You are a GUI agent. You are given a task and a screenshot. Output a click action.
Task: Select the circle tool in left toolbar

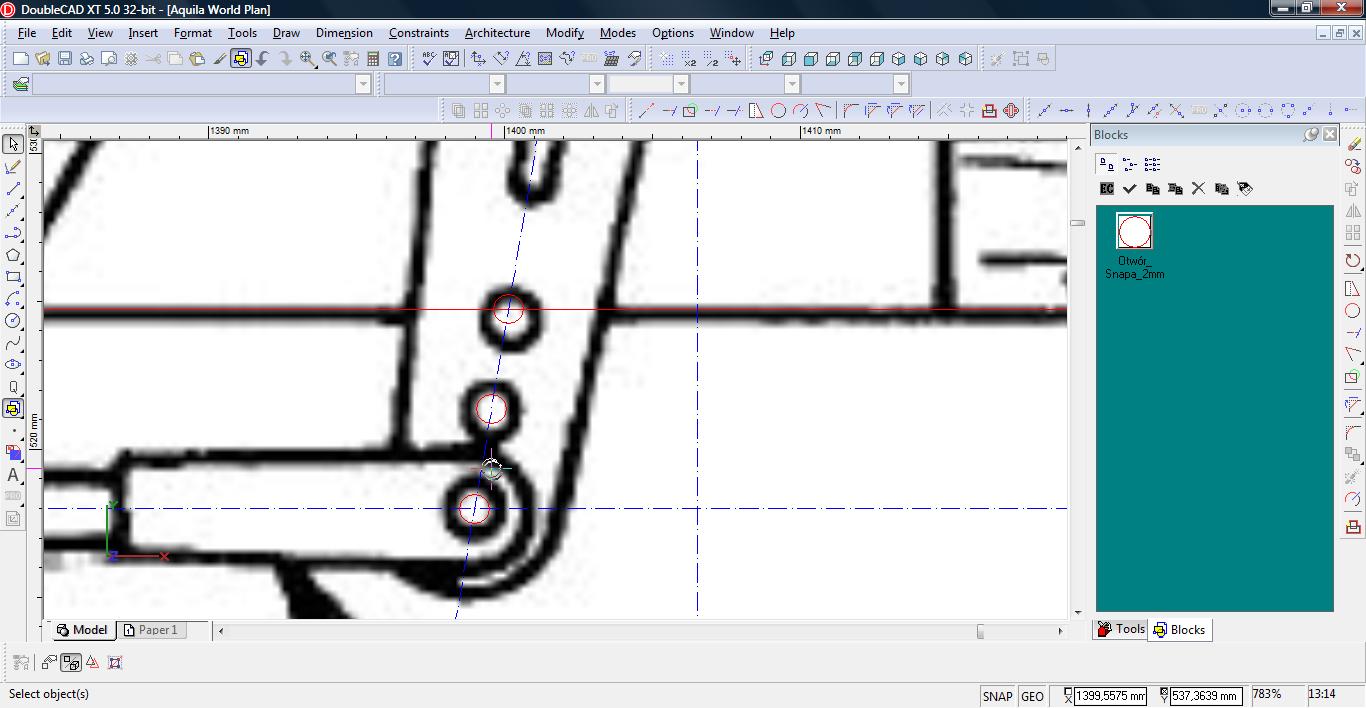13,321
